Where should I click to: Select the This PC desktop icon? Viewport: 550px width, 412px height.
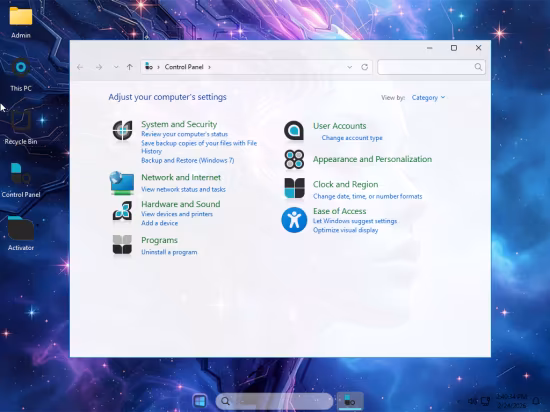pyautogui.click(x=21, y=75)
